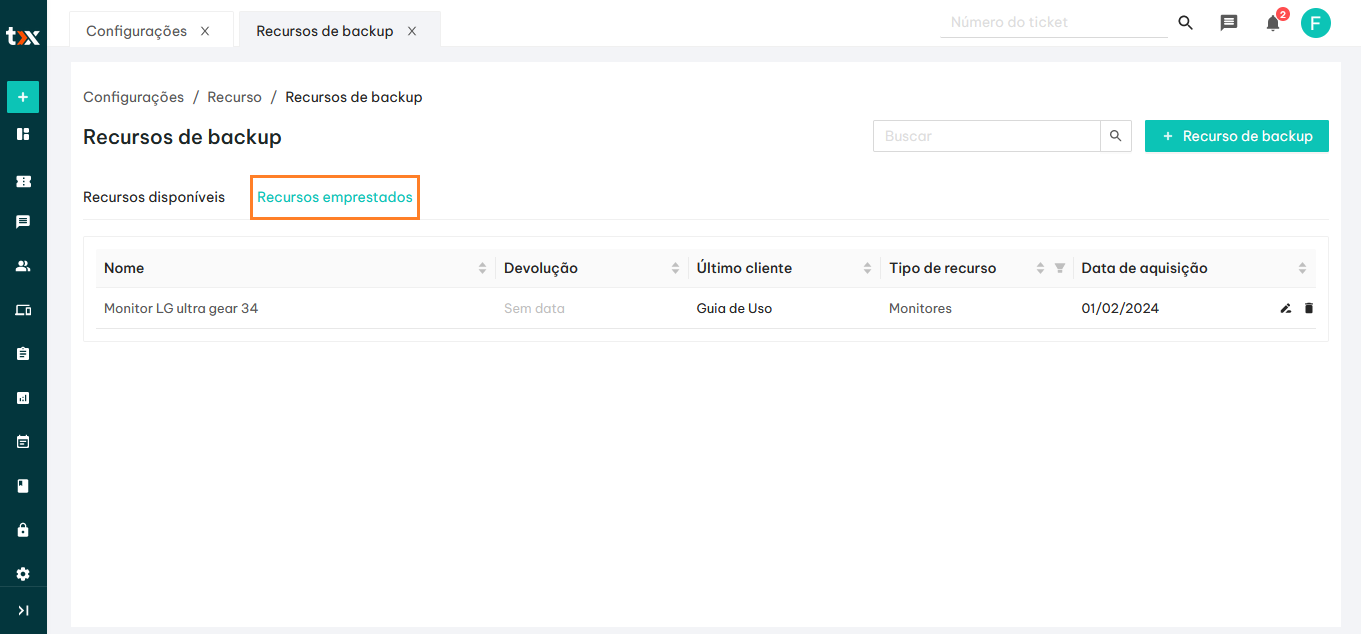This screenshot has height=634, width=1361.
Task: Sort table by Nome column arrows
Action: (482, 268)
